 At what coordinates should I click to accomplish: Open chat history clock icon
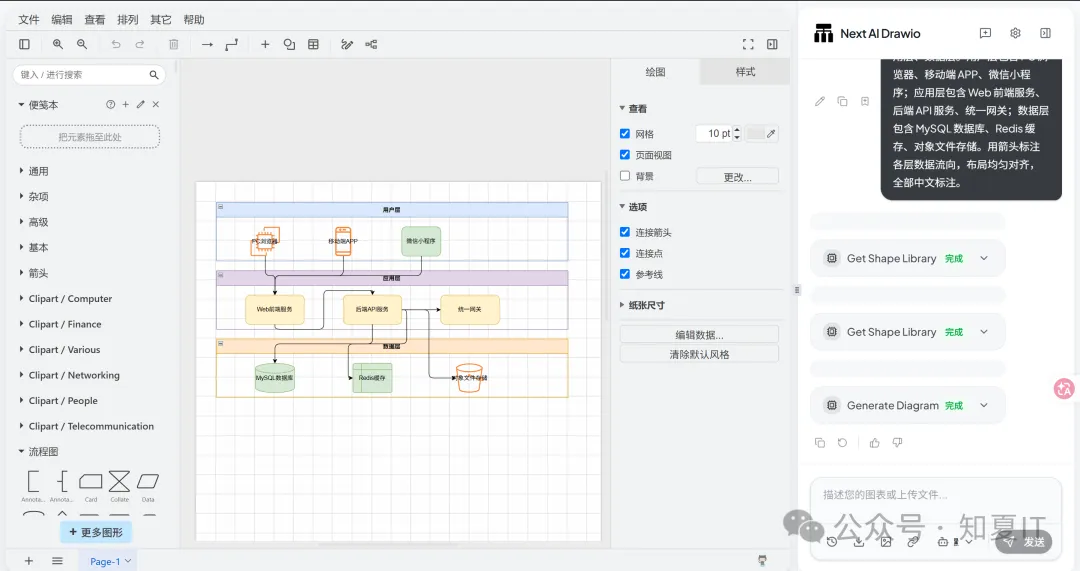(x=832, y=542)
